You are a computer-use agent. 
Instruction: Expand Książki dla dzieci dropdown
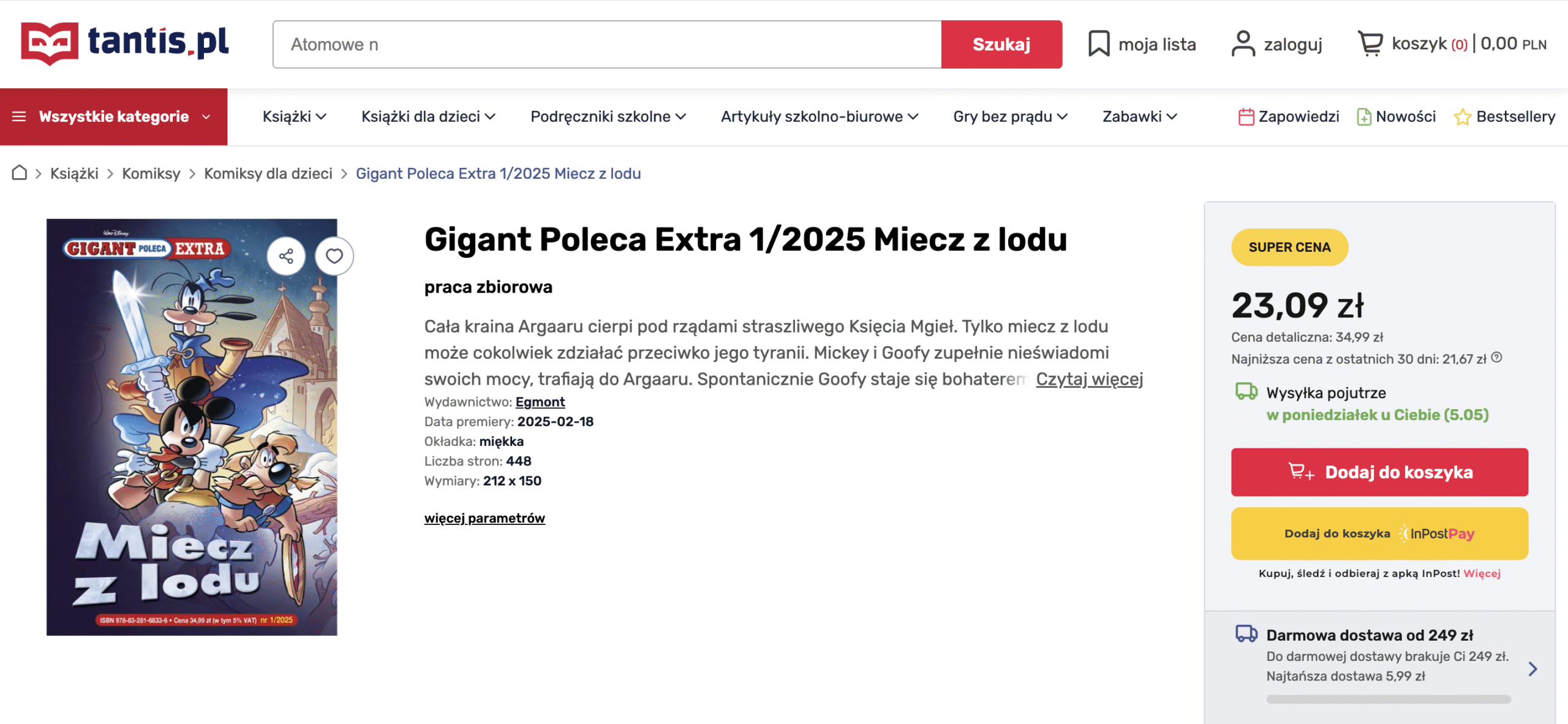[428, 116]
